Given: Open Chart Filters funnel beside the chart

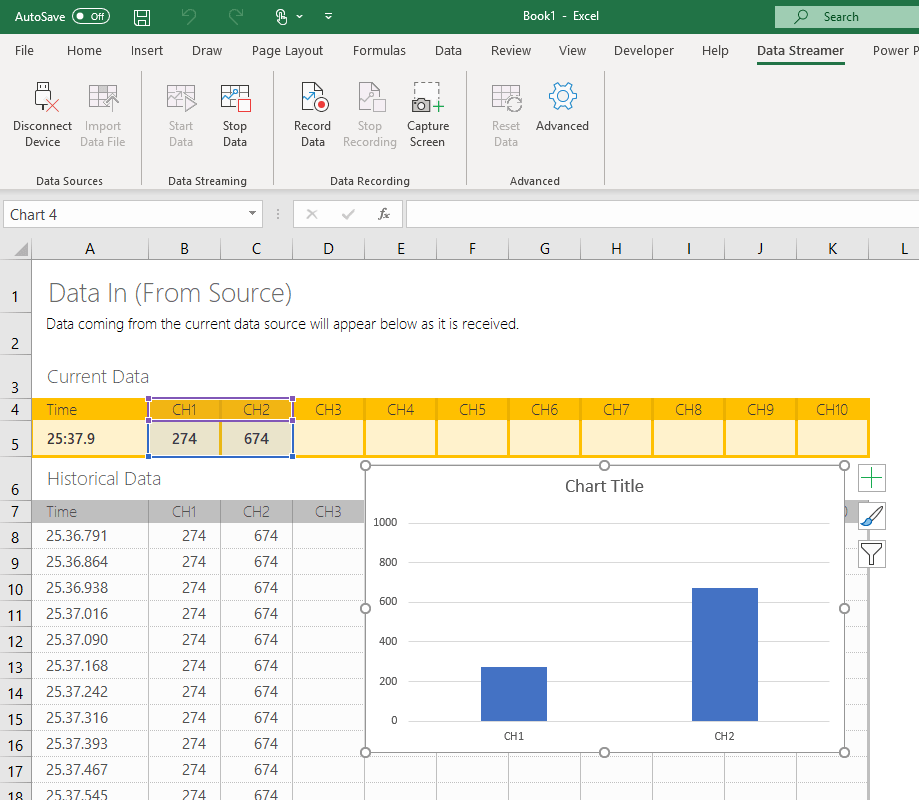Looking at the screenshot, I should point(871,554).
